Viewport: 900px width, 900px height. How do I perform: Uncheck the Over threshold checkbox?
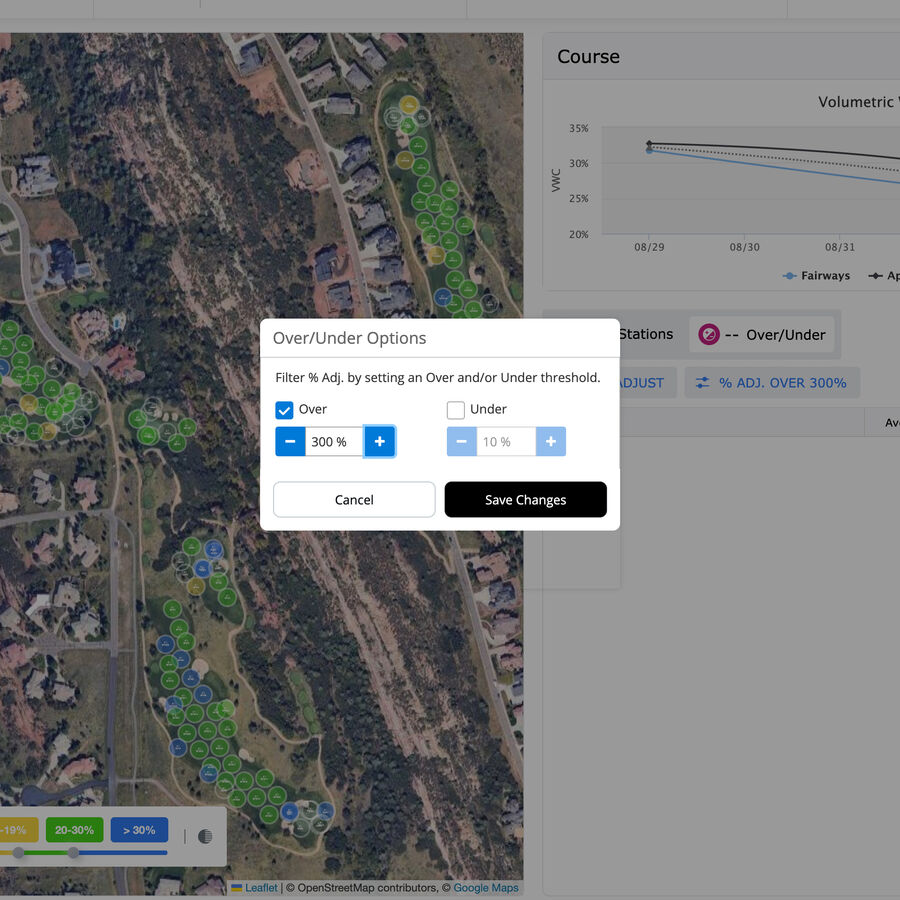[284, 410]
